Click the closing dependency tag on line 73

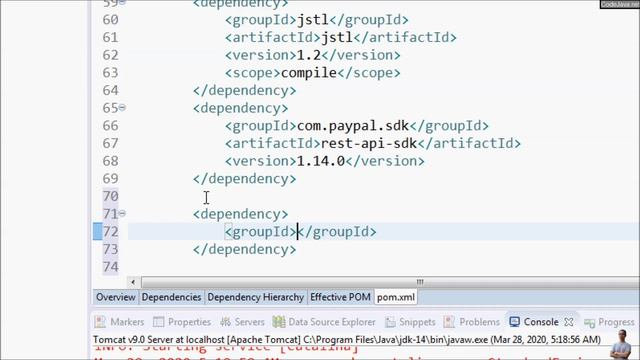coord(244,249)
